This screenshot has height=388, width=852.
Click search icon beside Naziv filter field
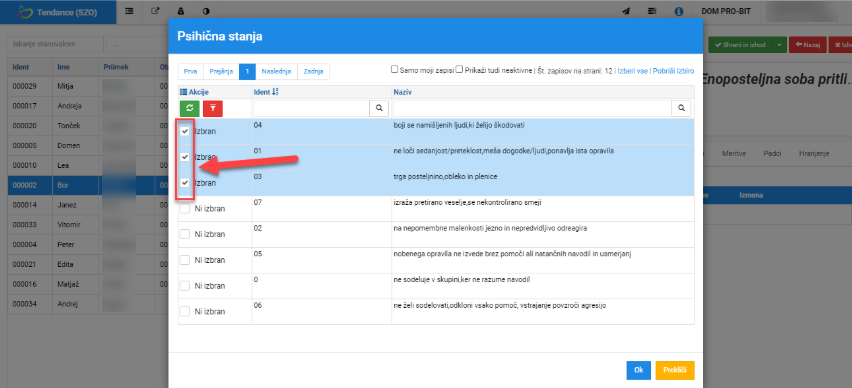click(x=681, y=108)
